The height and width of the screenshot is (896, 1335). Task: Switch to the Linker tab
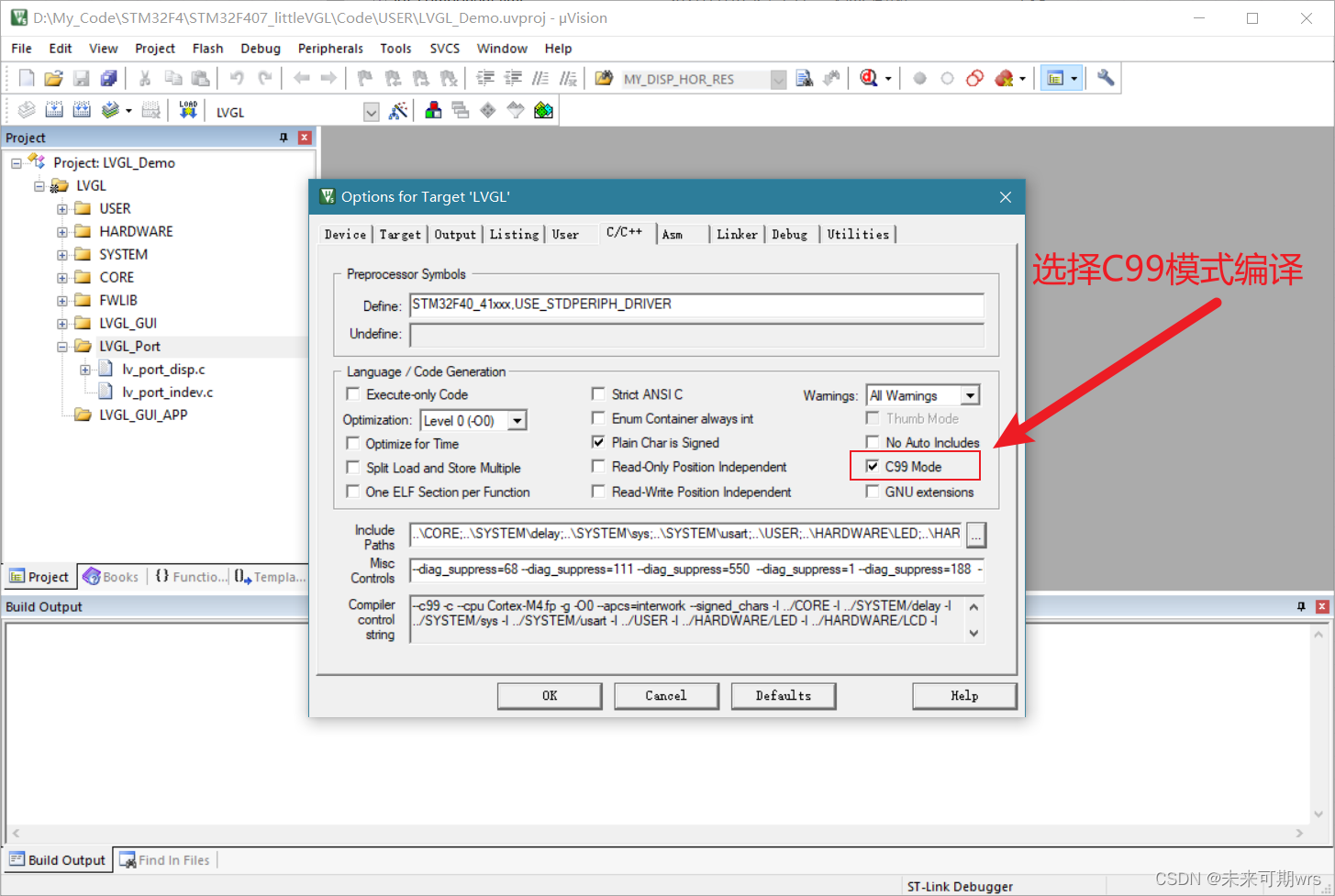pyautogui.click(x=737, y=235)
